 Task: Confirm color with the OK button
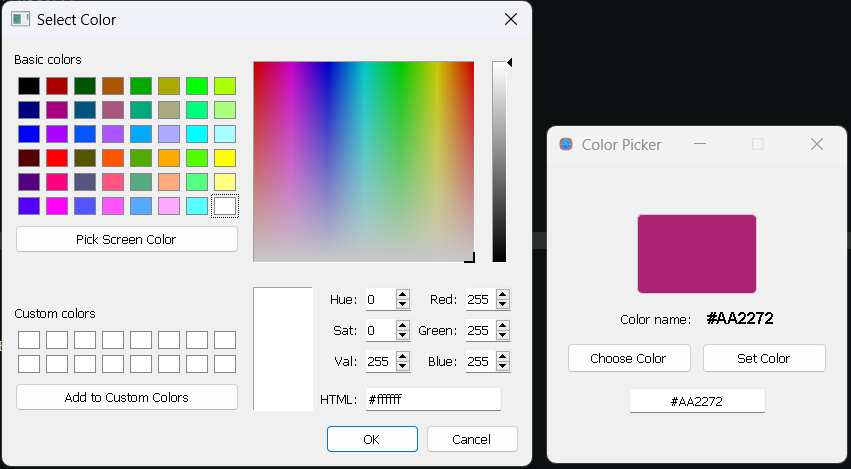[x=372, y=439]
